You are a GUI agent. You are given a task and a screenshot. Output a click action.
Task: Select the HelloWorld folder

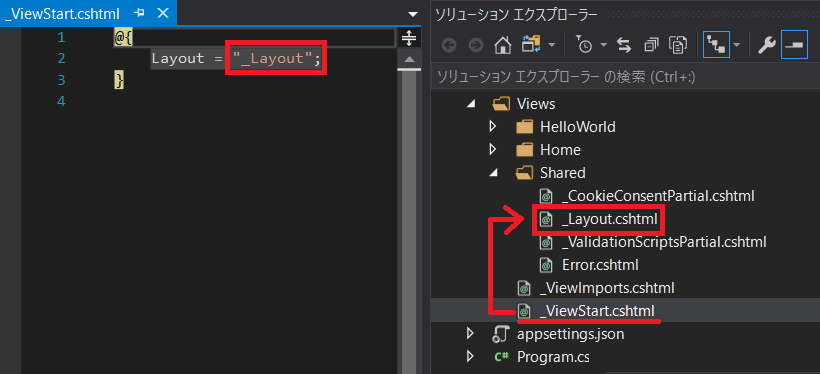(577, 127)
